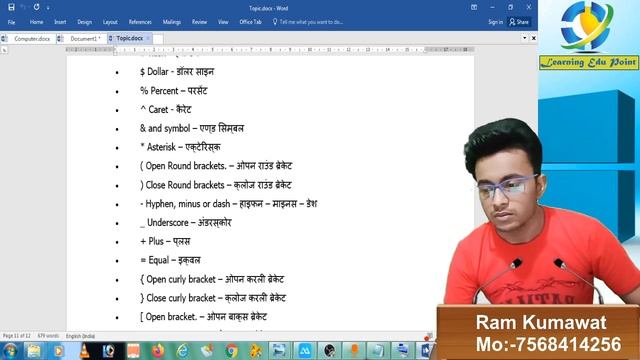
Task: Launch Google Chrome from the taskbar
Action: (x=231, y=351)
